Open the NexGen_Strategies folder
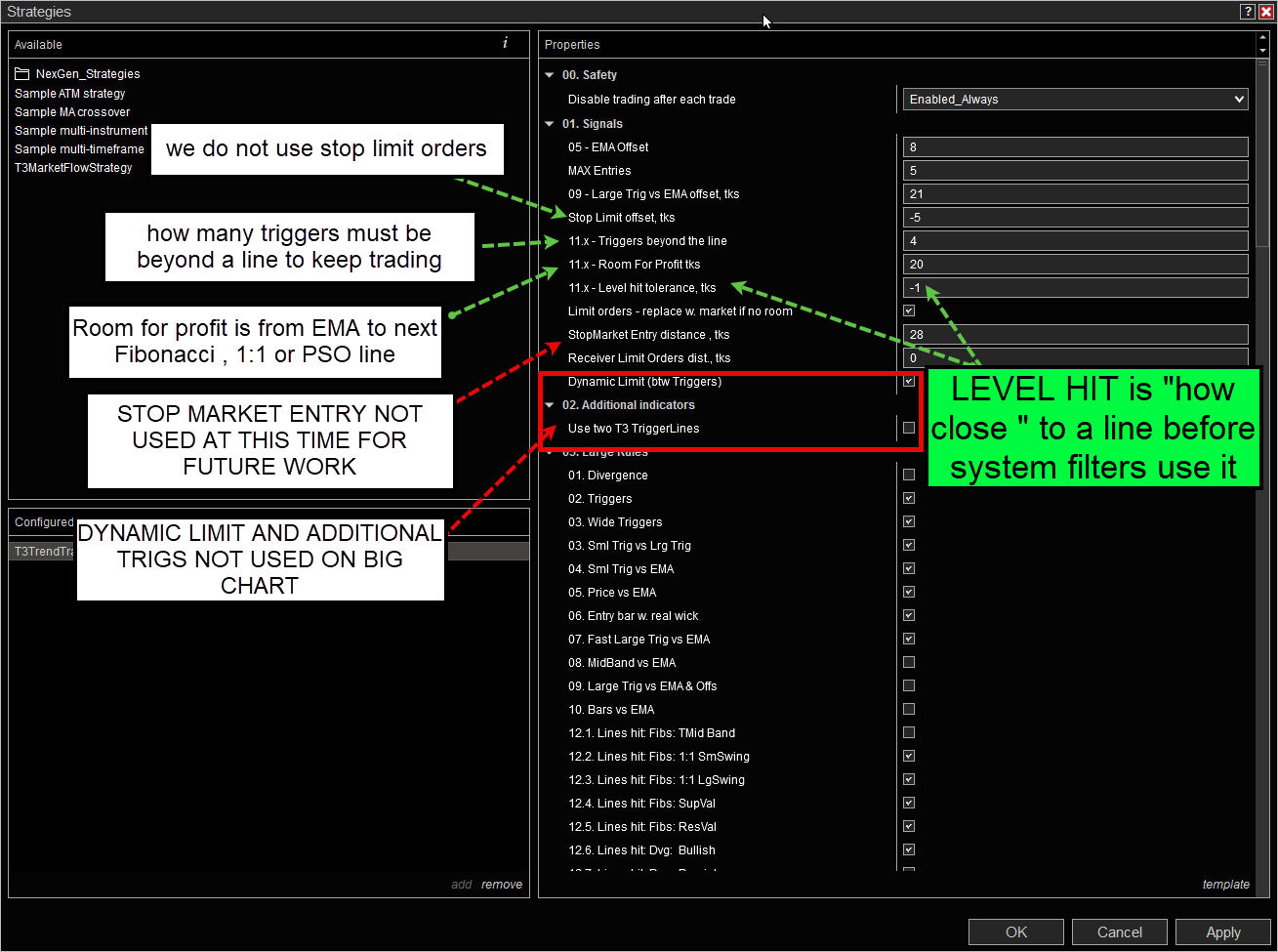The width and height of the screenshot is (1278, 952). (x=87, y=74)
